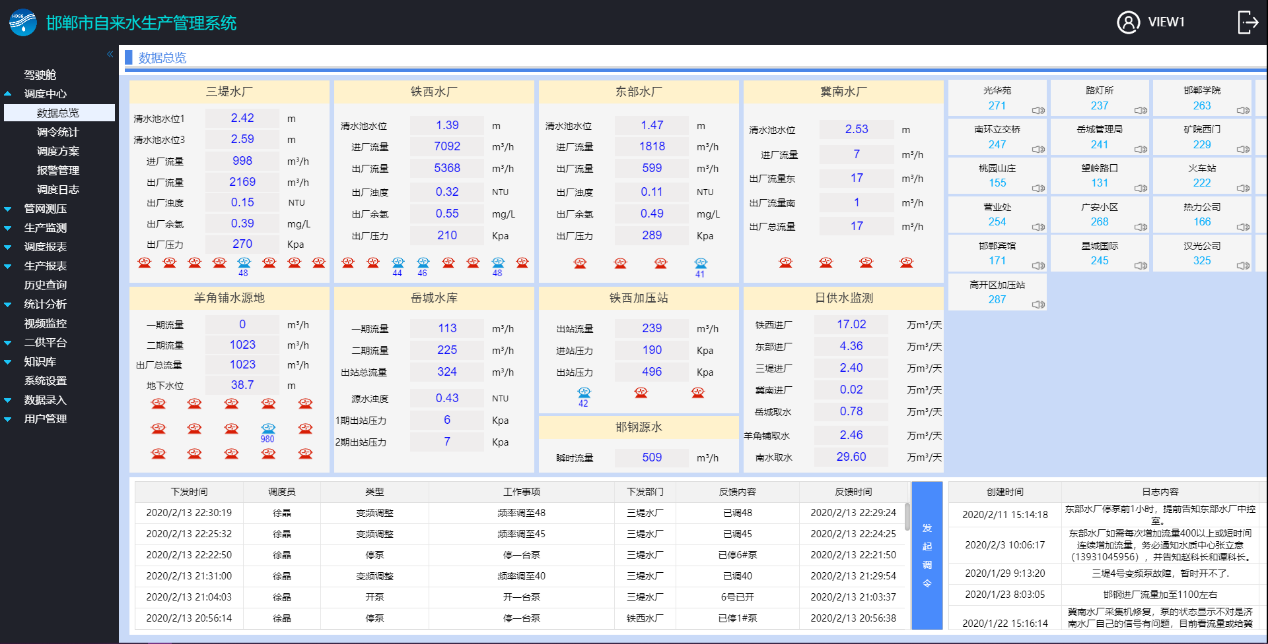Viewport: 1268px width, 644px height.
Task: Click the blue pump icon labeled 44
Action: tap(397, 263)
